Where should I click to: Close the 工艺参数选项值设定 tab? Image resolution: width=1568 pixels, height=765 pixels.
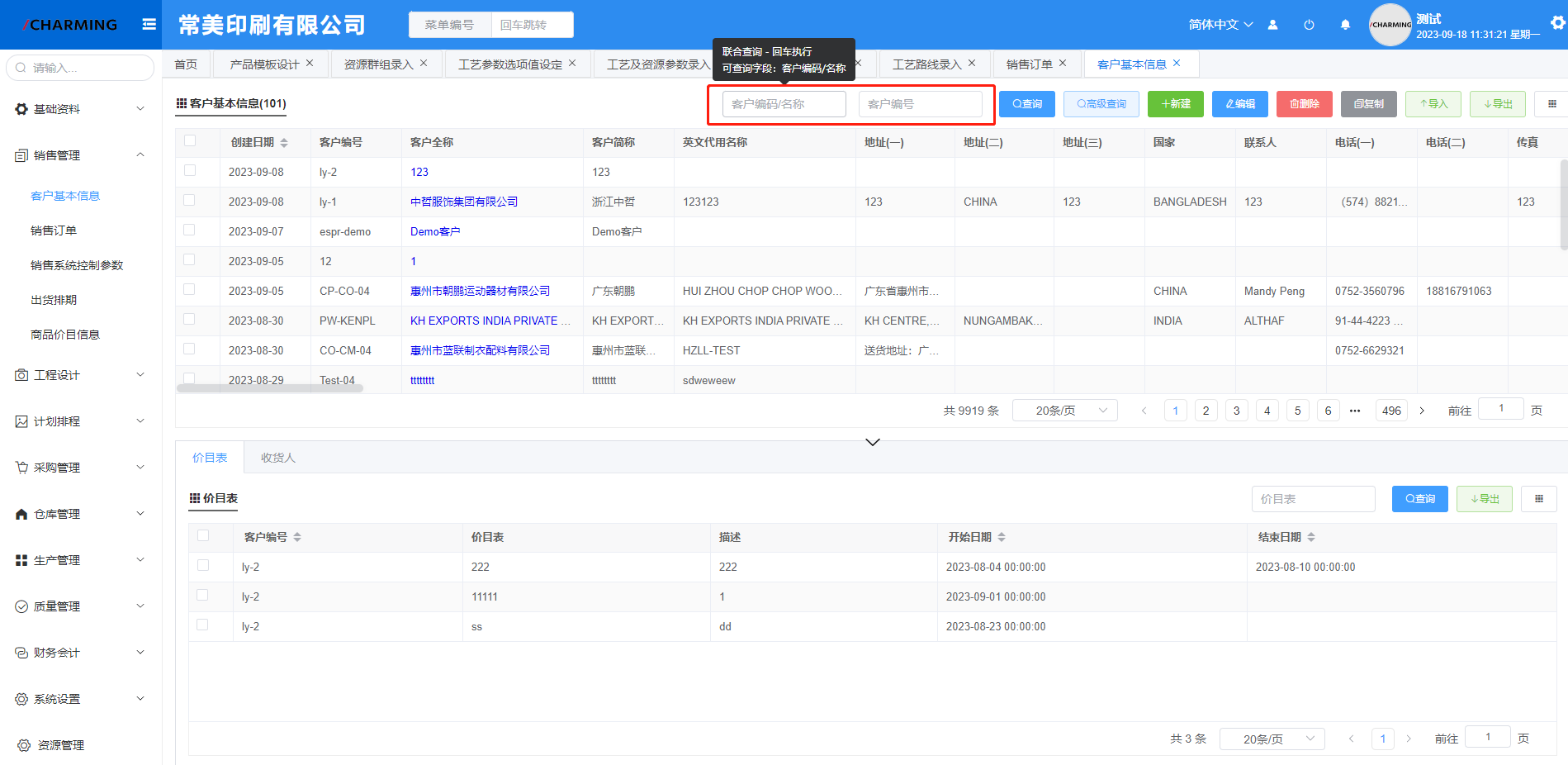click(x=572, y=63)
